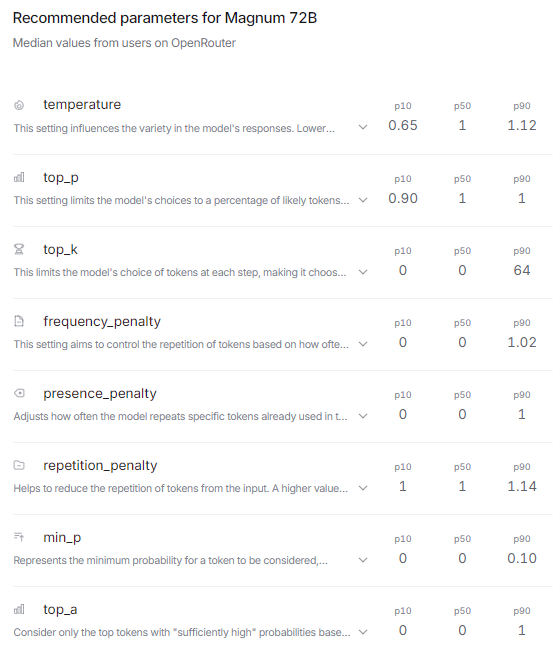The width and height of the screenshot is (559, 672).
Task: Click the top_k p90 value 64
Action: coord(522,270)
